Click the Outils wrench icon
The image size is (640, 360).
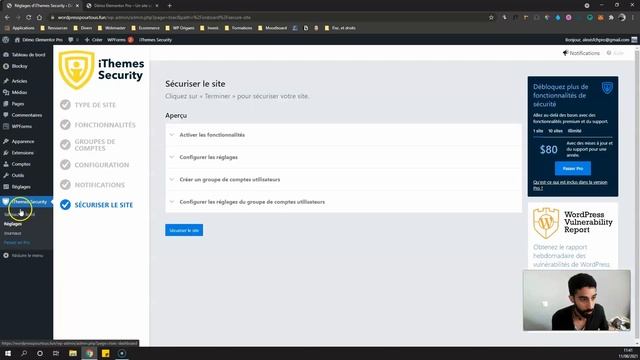click(x=6, y=175)
